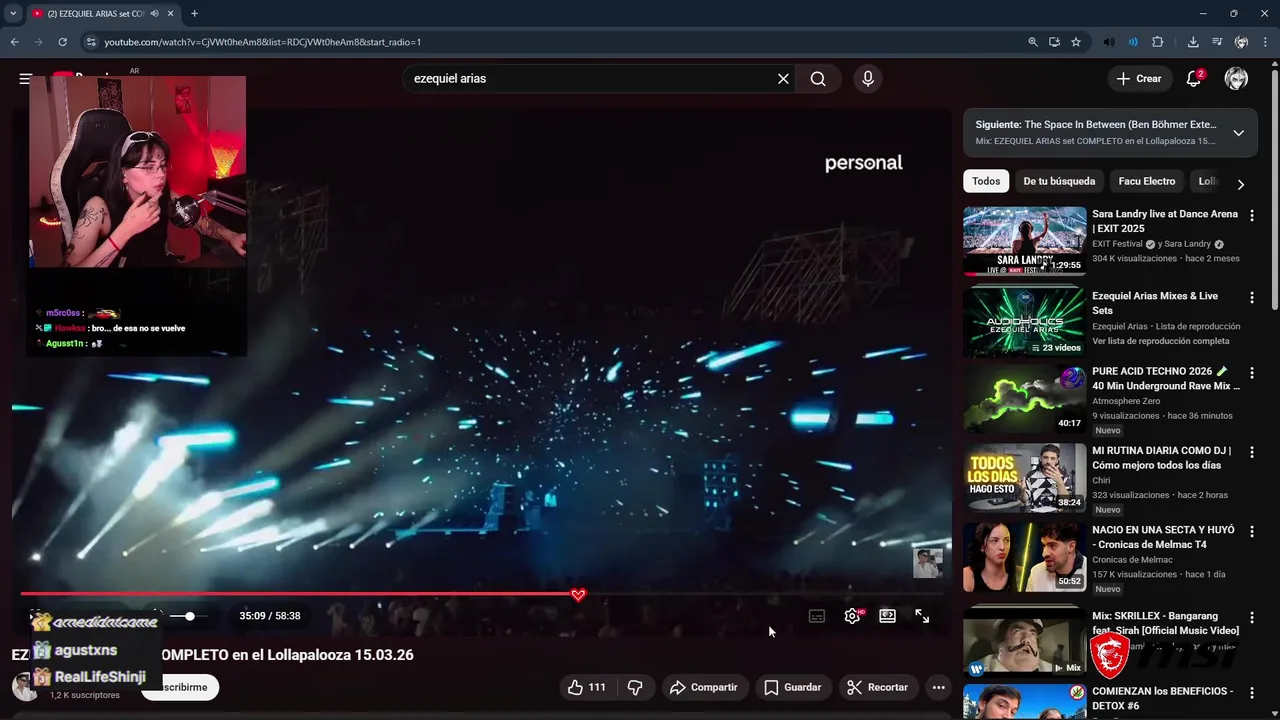Open the Chrome profile avatar
The image size is (1280, 720).
pyautogui.click(x=1241, y=42)
